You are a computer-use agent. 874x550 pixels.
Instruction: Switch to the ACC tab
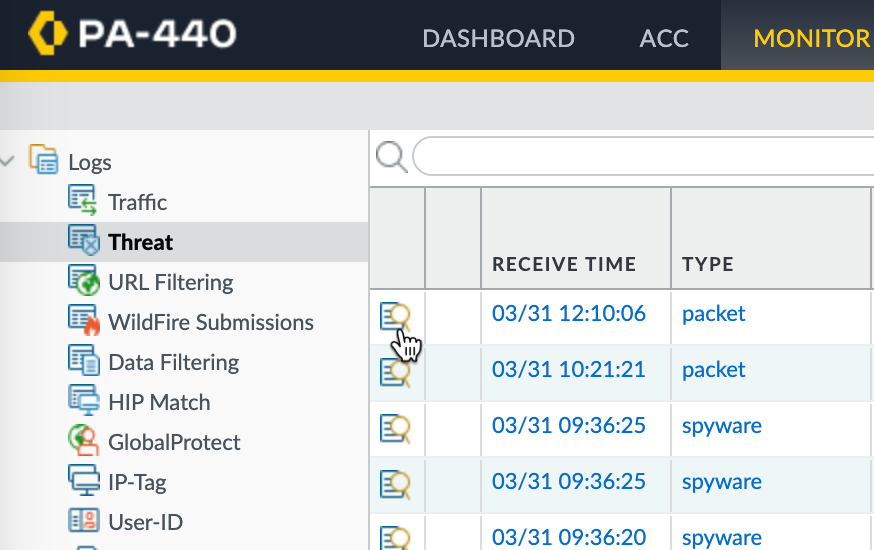[x=664, y=39]
